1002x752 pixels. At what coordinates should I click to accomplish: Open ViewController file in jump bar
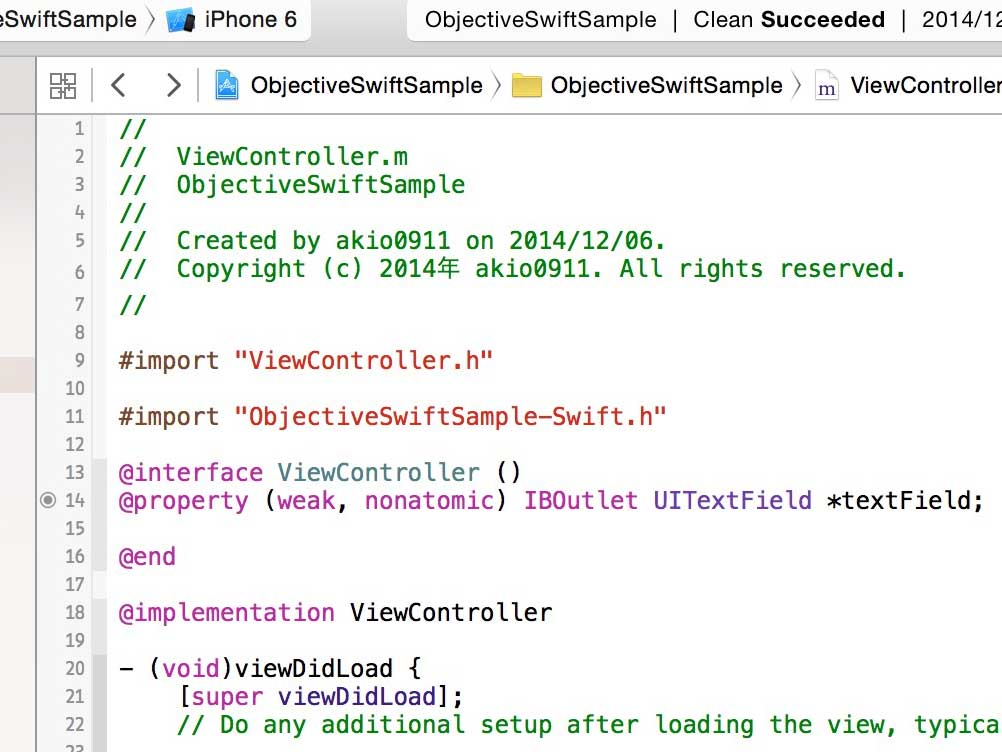tap(926, 85)
